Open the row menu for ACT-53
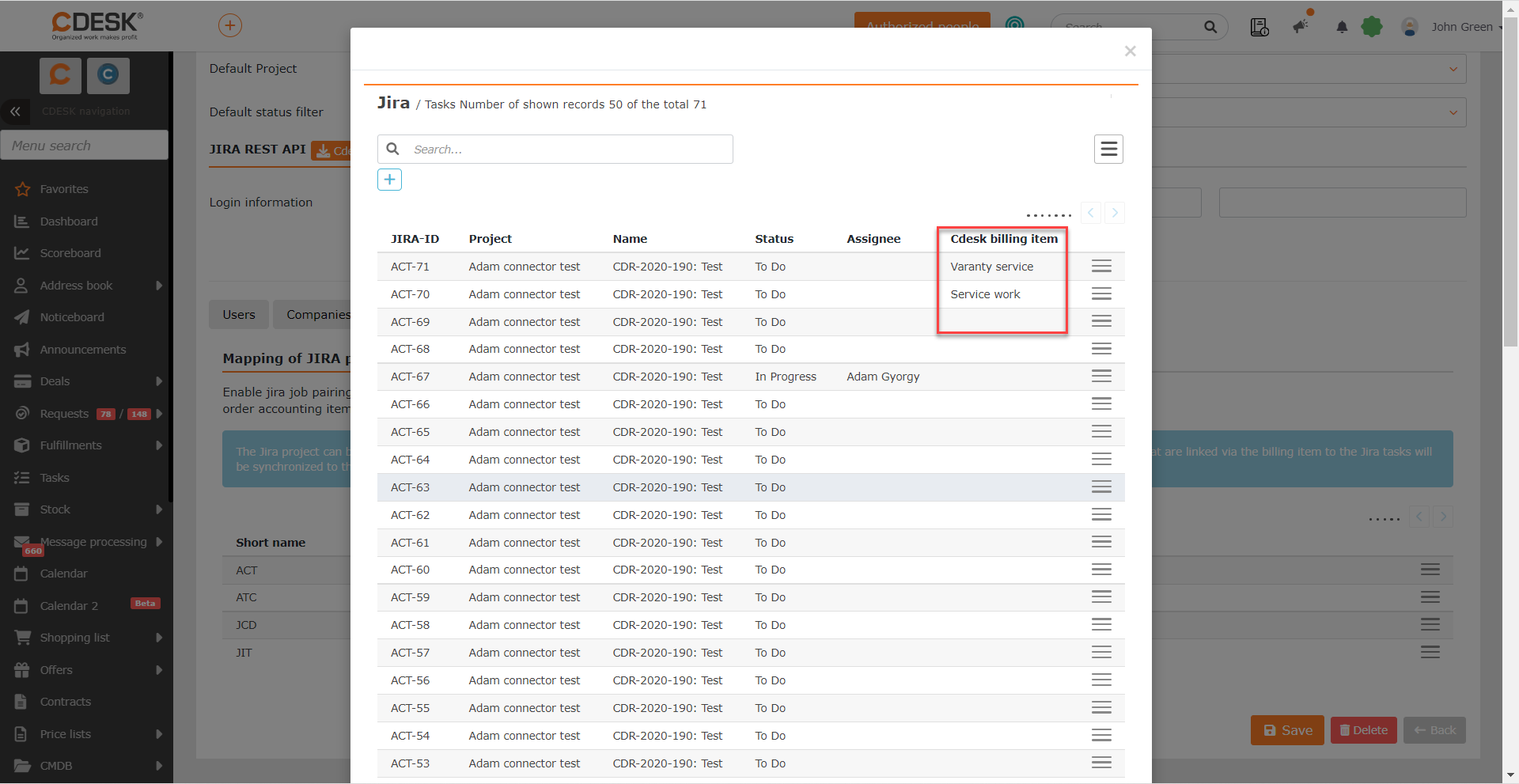The height and width of the screenshot is (784, 1519). pos(1101,763)
